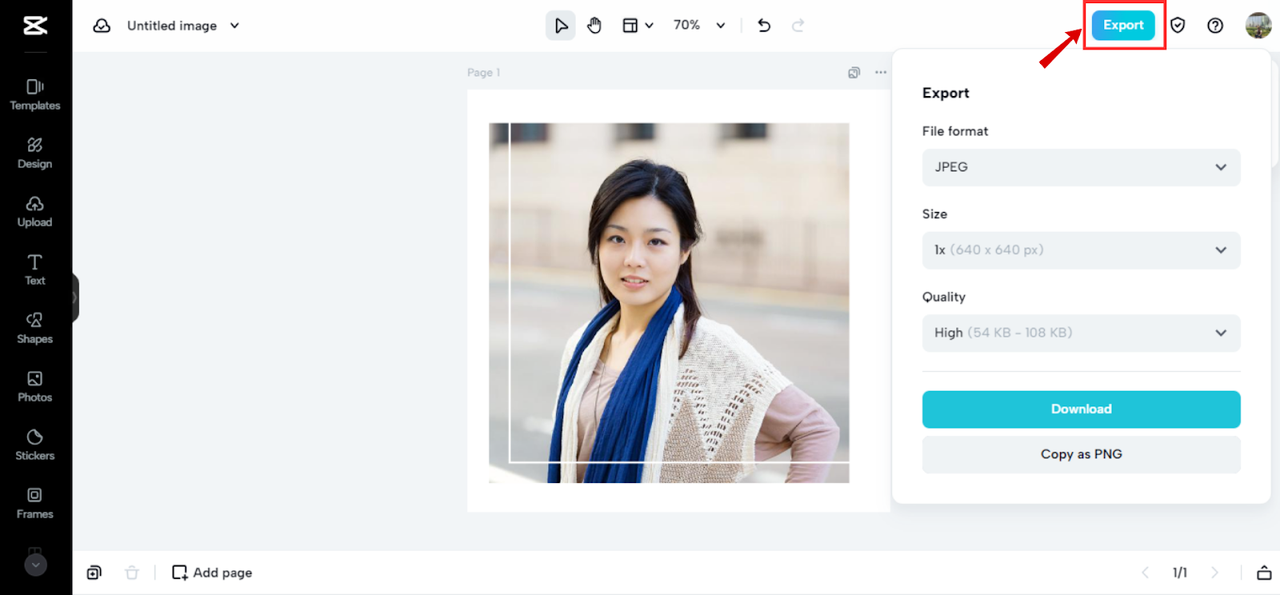Open the JPEG file format dropdown

(x=1081, y=167)
